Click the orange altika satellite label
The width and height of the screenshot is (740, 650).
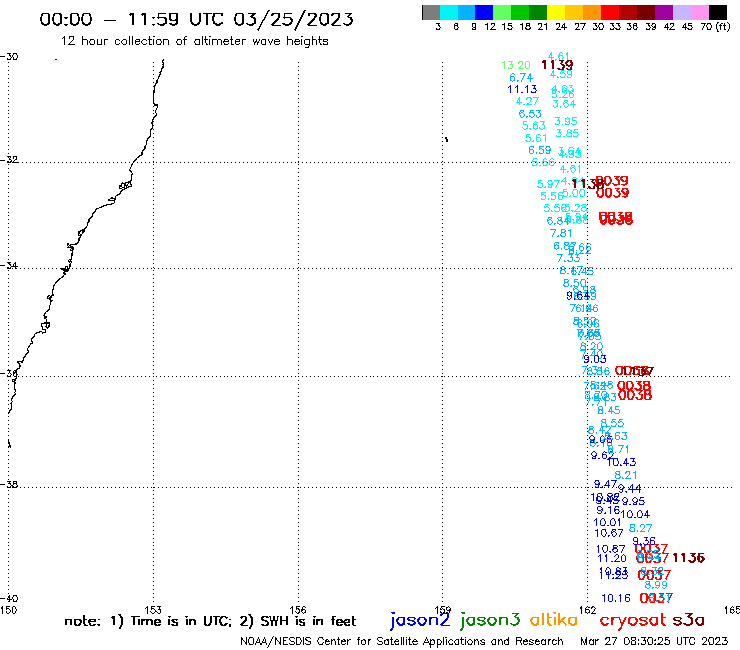pyautogui.click(x=553, y=619)
